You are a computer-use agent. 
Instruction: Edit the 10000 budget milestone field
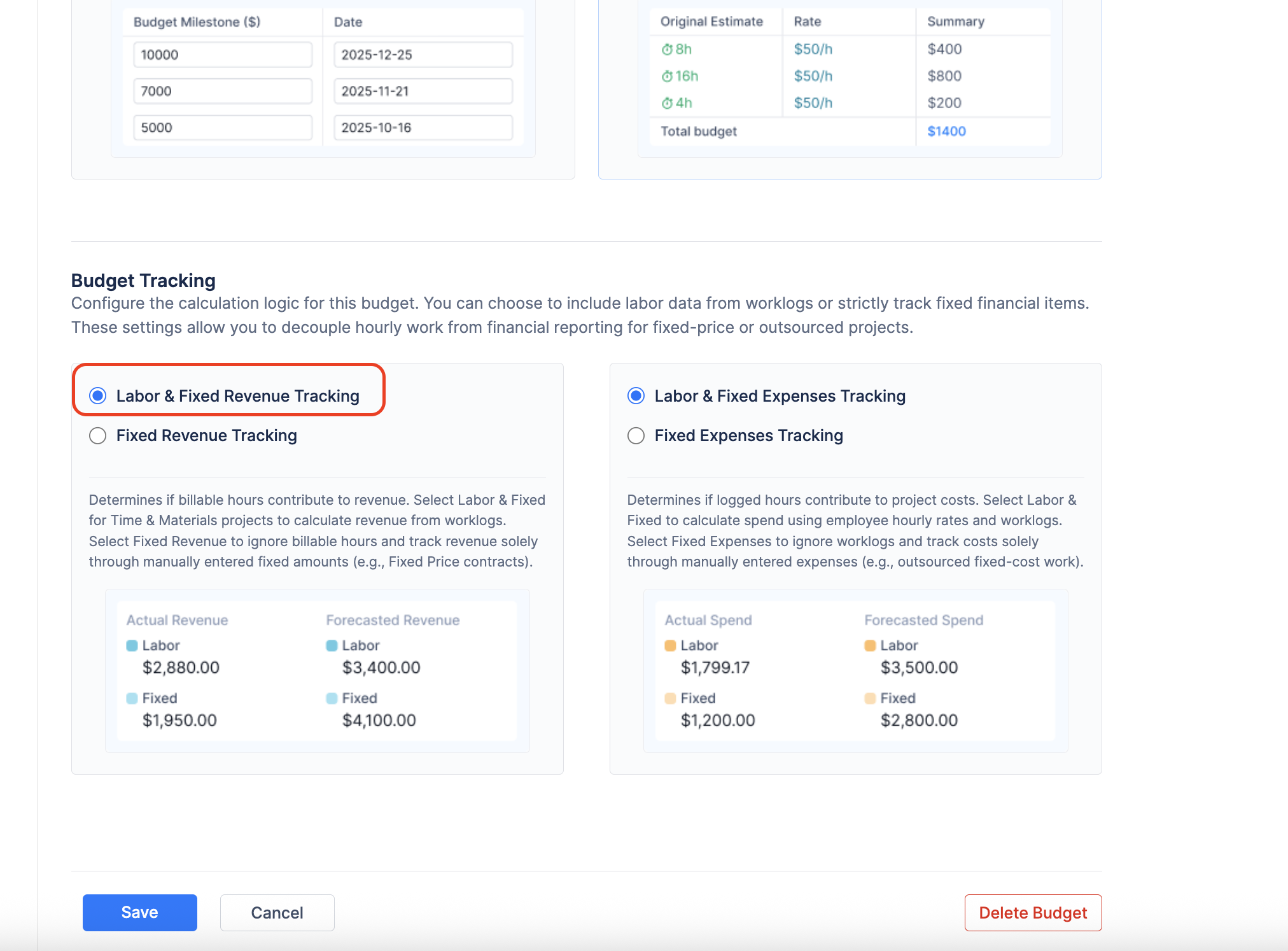(222, 55)
